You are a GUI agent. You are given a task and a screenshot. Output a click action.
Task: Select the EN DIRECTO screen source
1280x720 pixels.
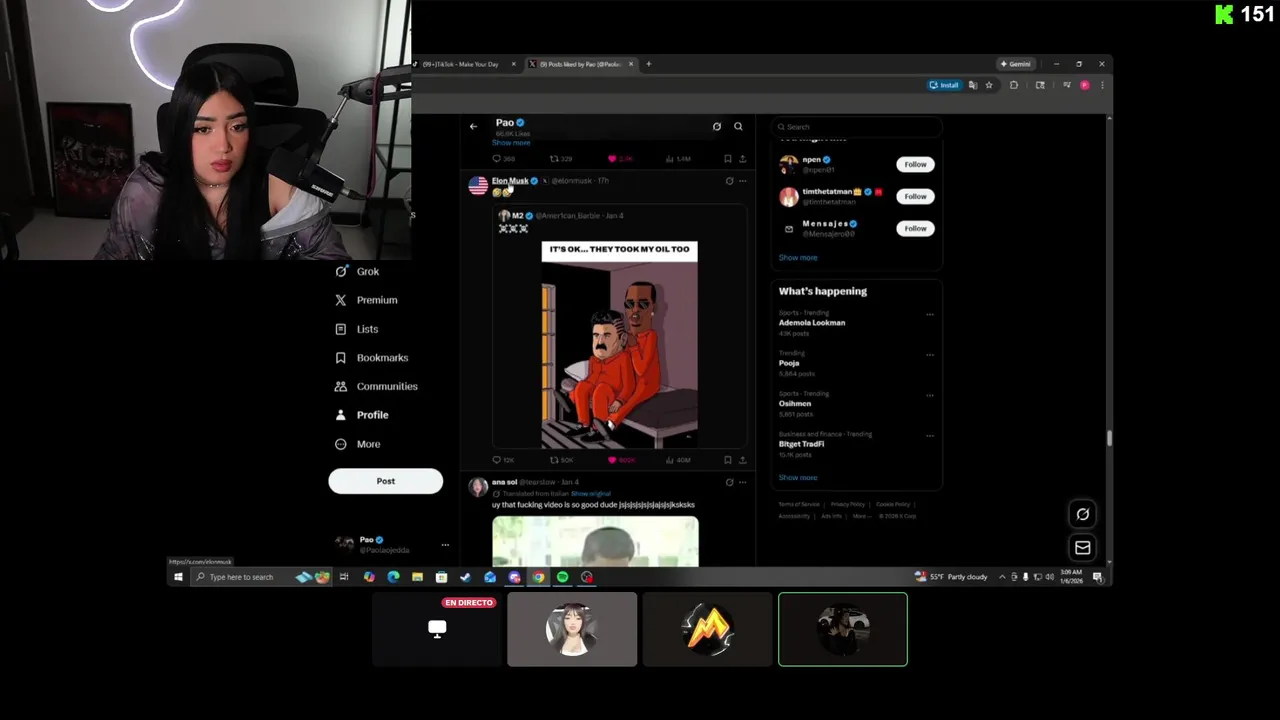pyautogui.click(x=437, y=629)
